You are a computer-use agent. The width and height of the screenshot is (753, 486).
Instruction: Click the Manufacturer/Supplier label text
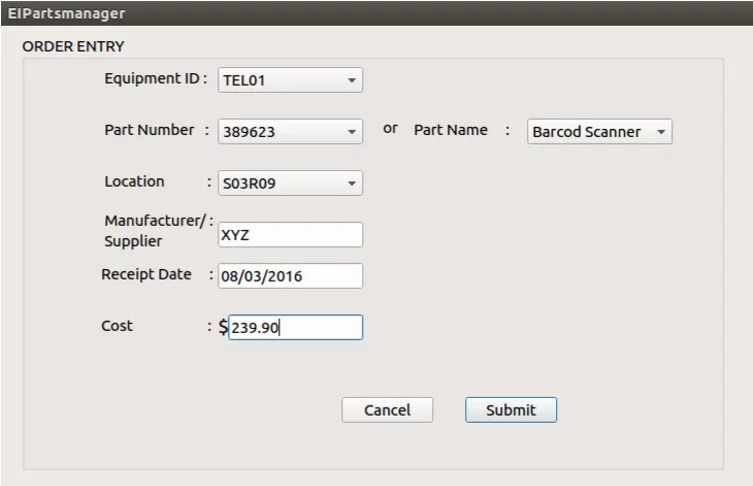tap(155, 231)
